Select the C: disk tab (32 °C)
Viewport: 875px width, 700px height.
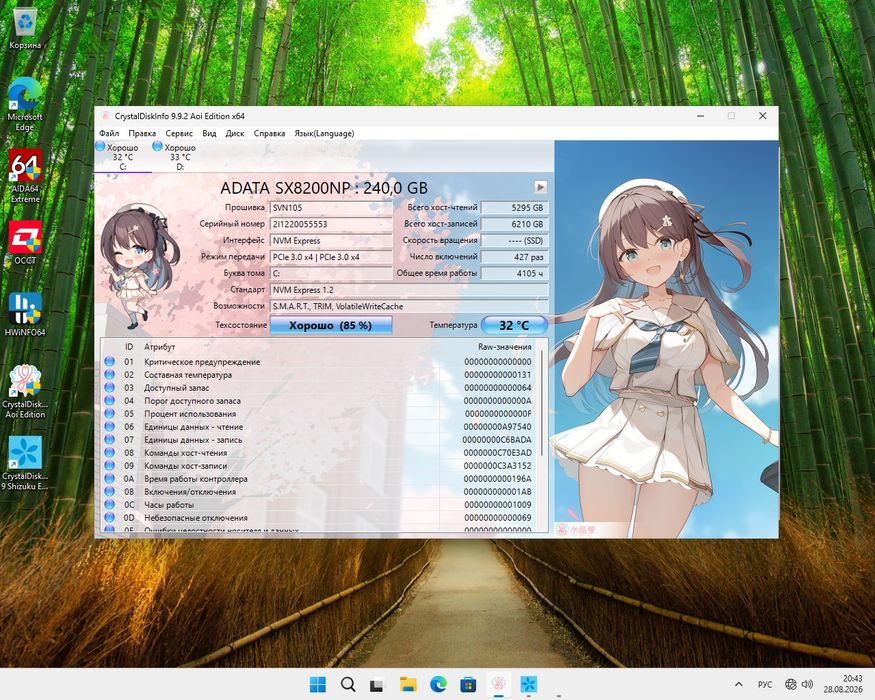point(123,156)
